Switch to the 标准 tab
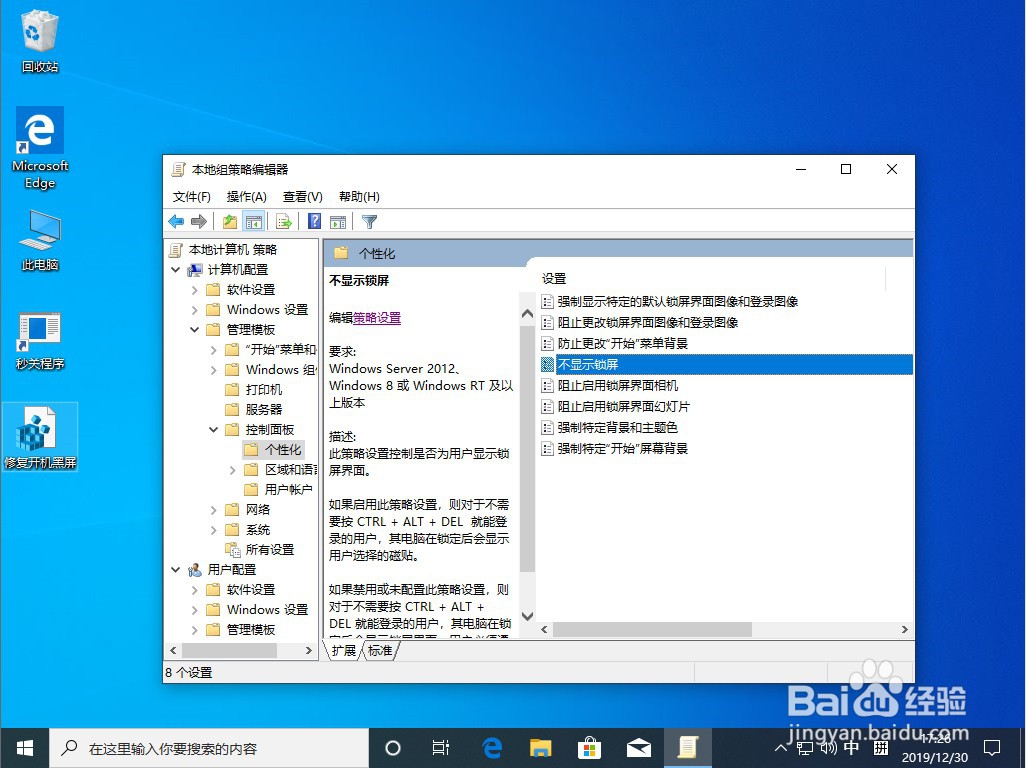The height and width of the screenshot is (768, 1026). [x=380, y=650]
